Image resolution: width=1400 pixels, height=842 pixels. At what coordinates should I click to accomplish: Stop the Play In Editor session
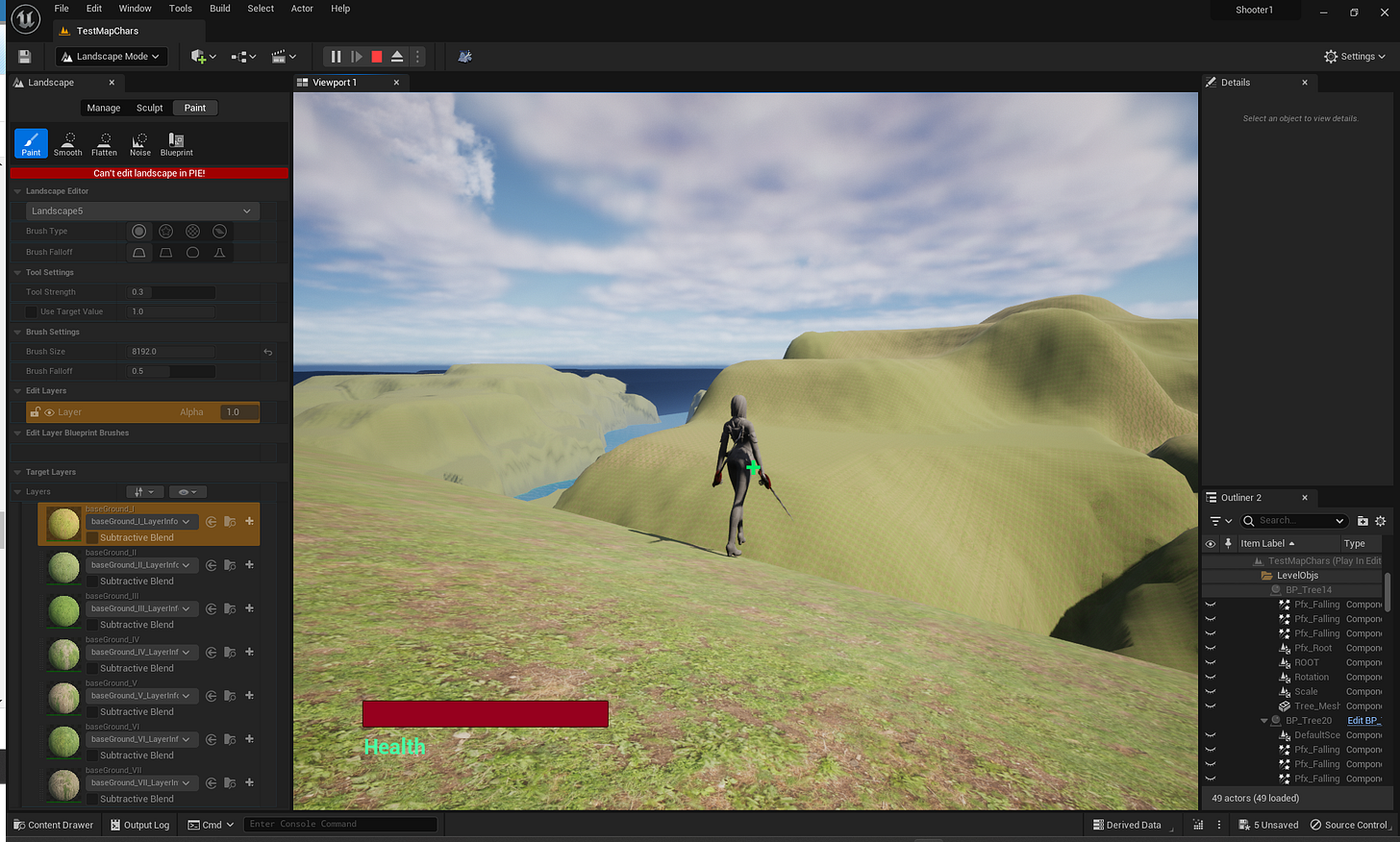click(376, 56)
